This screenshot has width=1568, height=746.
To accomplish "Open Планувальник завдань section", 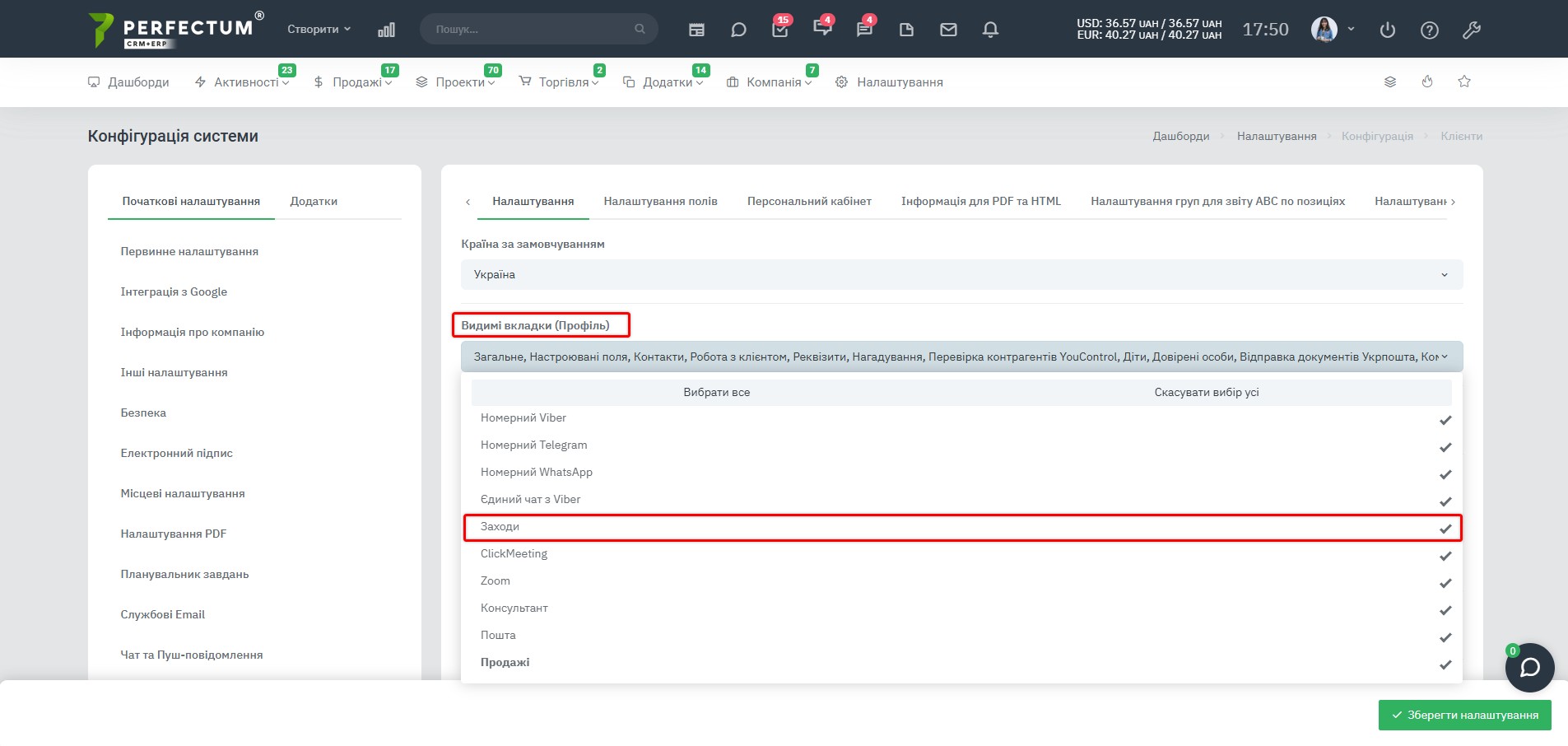I will pos(184,575).
